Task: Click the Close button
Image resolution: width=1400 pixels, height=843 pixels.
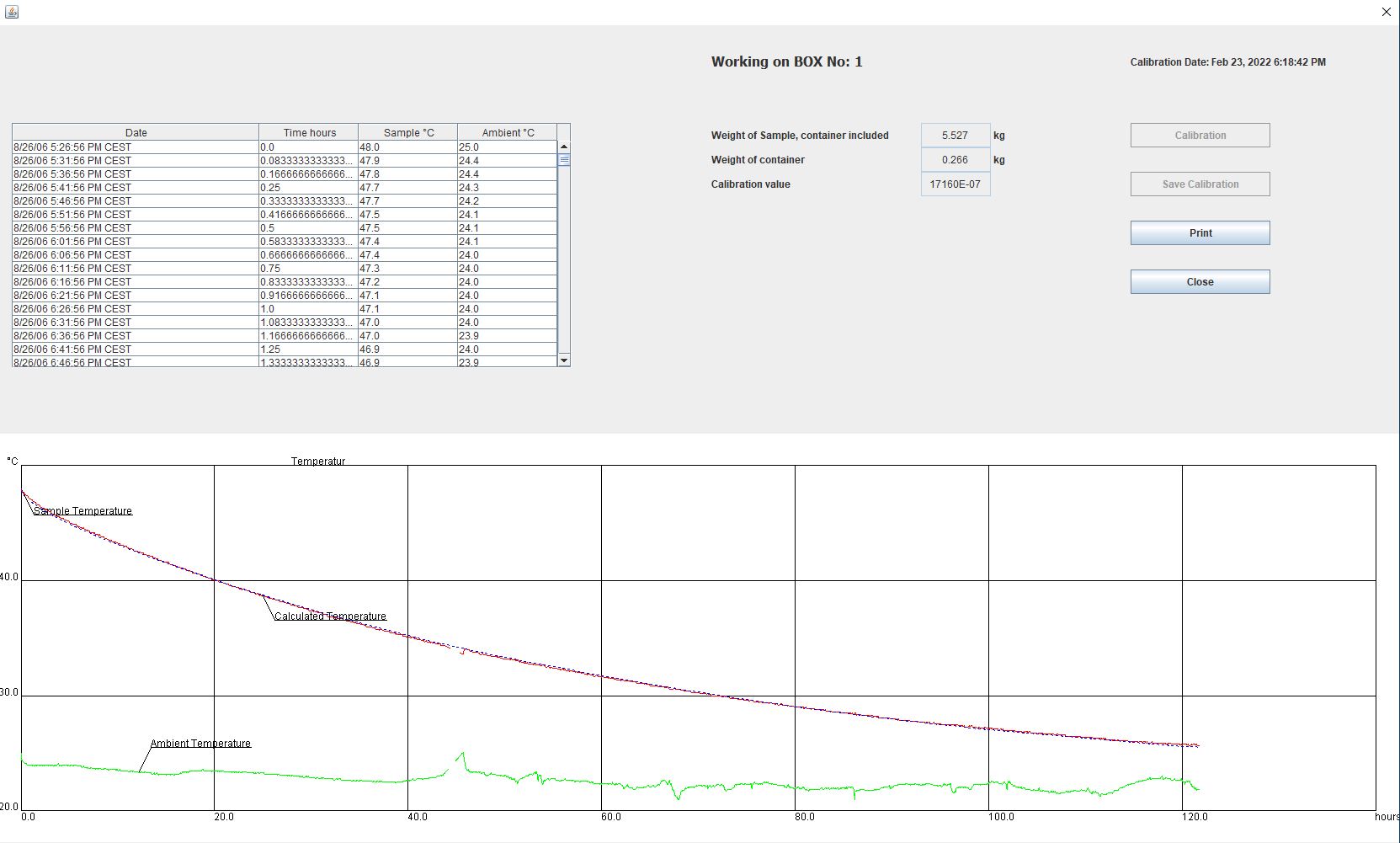Action: click(1200, 282)
